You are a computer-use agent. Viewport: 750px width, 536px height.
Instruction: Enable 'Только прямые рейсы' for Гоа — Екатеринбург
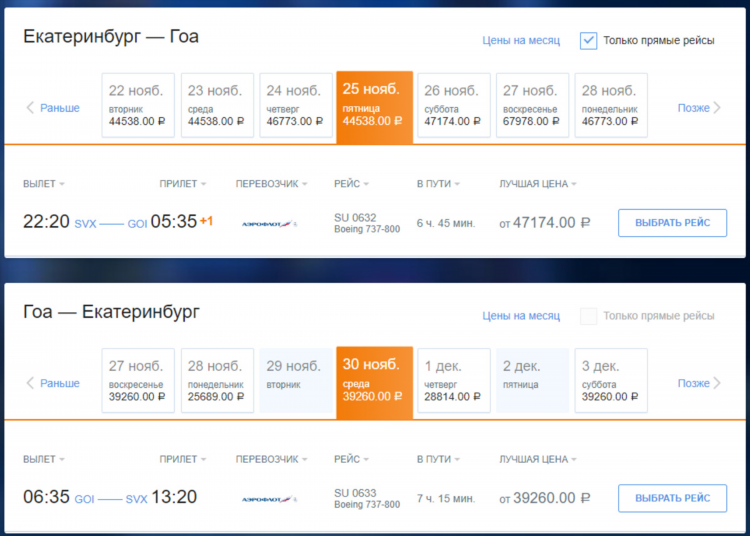click(589, 316)
